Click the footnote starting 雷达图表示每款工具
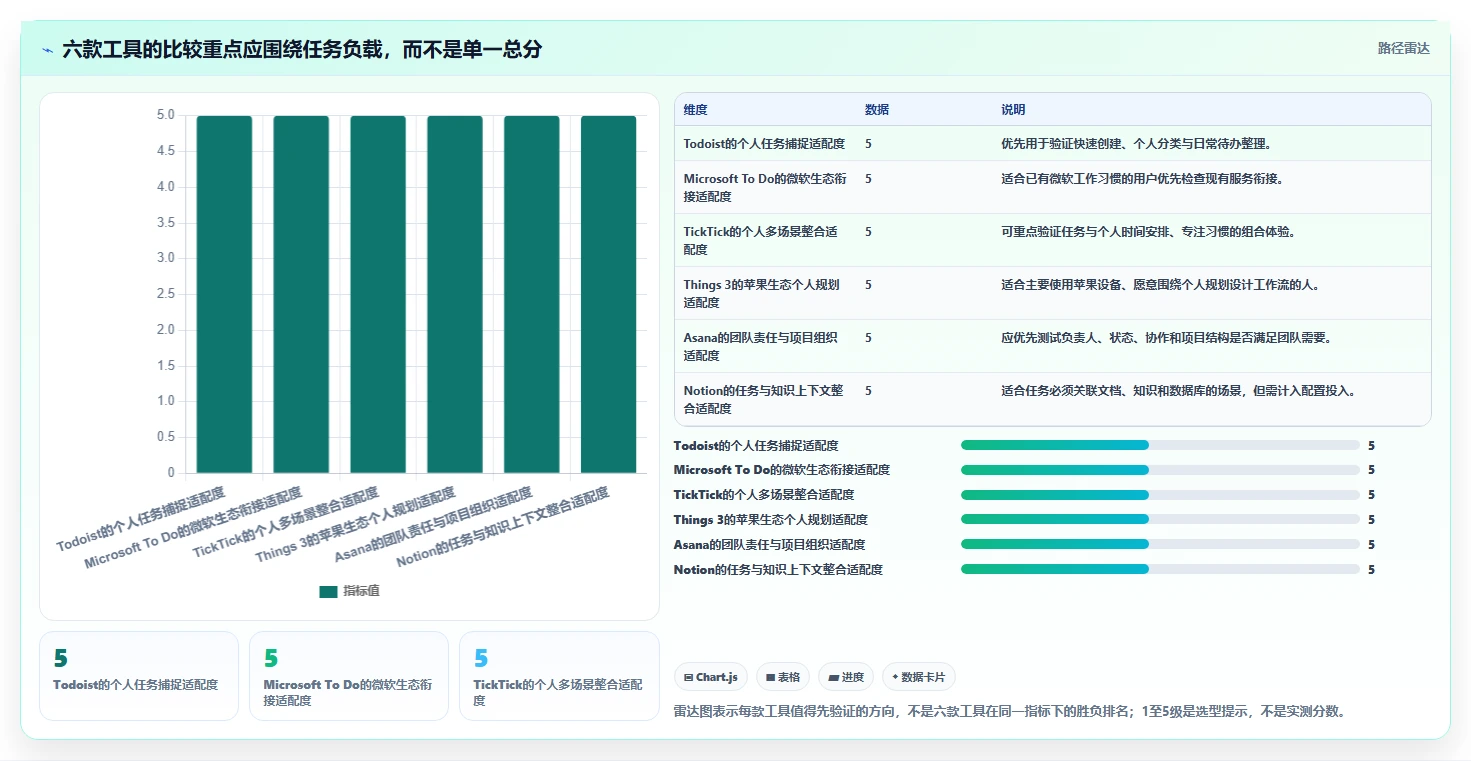Screen dimensions: 1471x761 point(1010,712)
